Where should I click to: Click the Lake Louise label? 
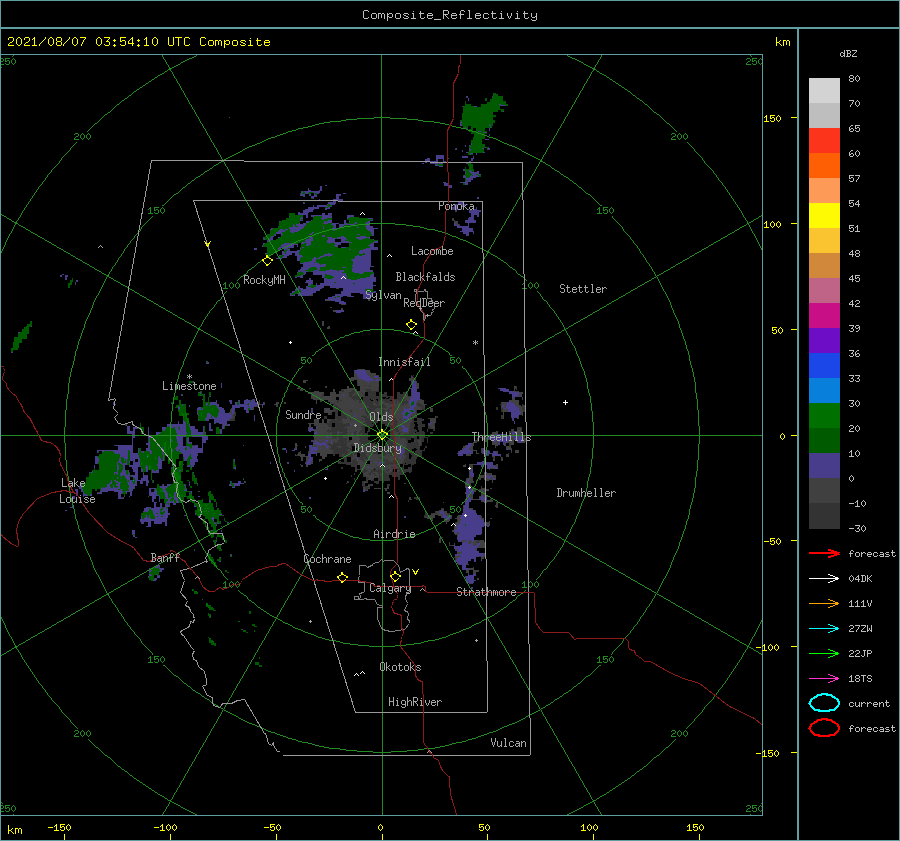(x=77, y=491)
